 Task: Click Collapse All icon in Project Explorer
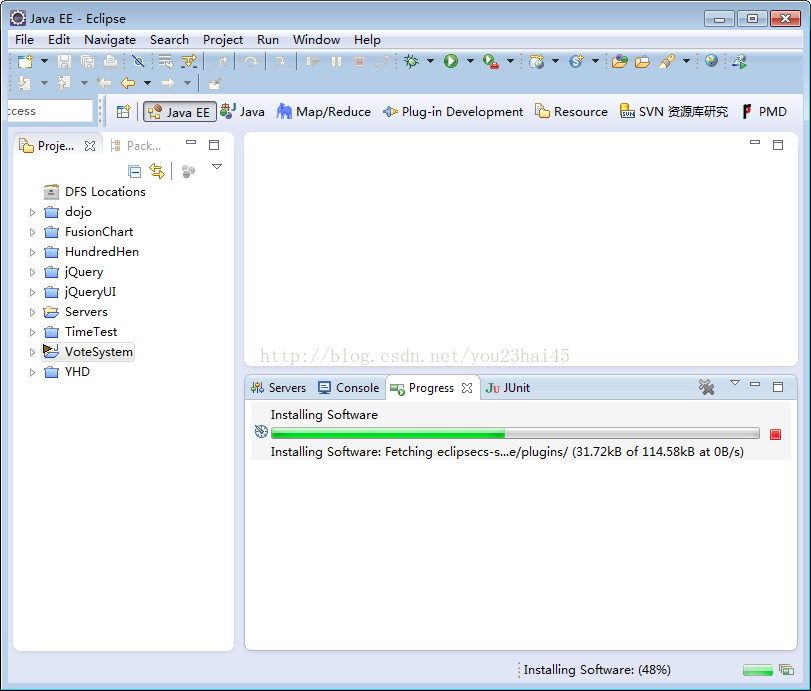pyautogui.click(x=134, y=171)
